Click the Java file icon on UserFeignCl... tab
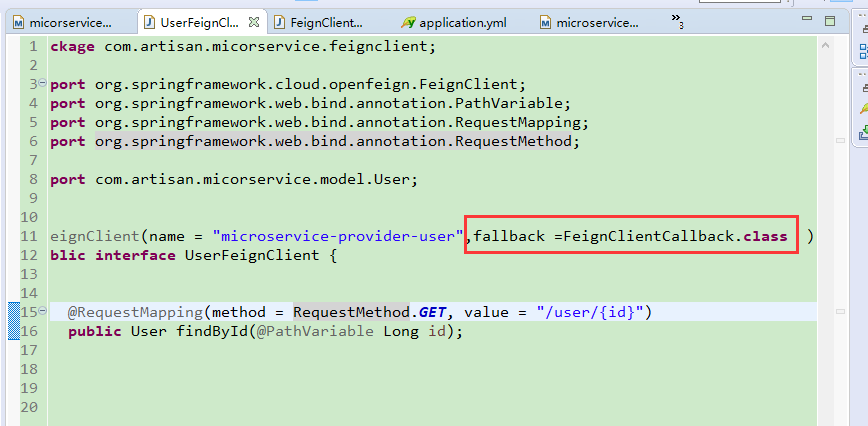Screen dimensions: 868x426 click(x=149, y=23)
